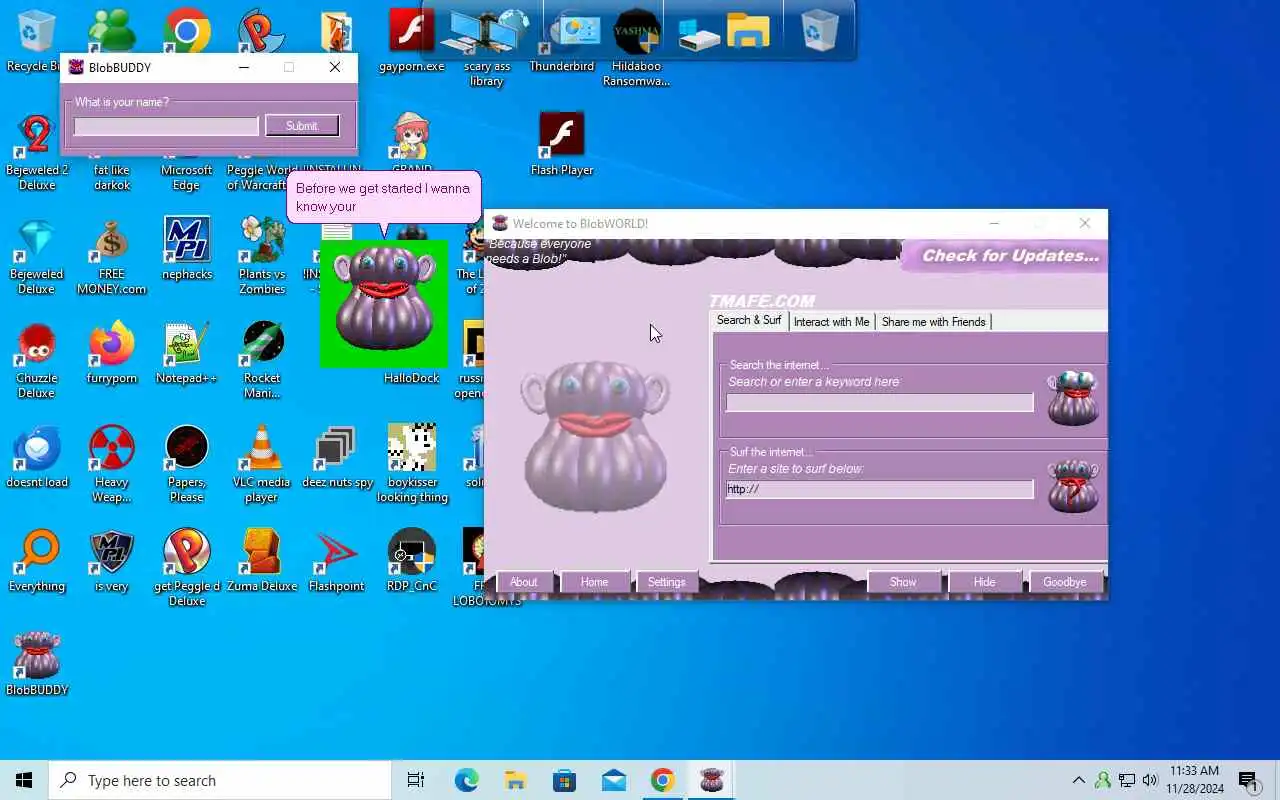
Task: Focus the site URL field containing http://
Action: pyautogui.click(x=880, y=489)
